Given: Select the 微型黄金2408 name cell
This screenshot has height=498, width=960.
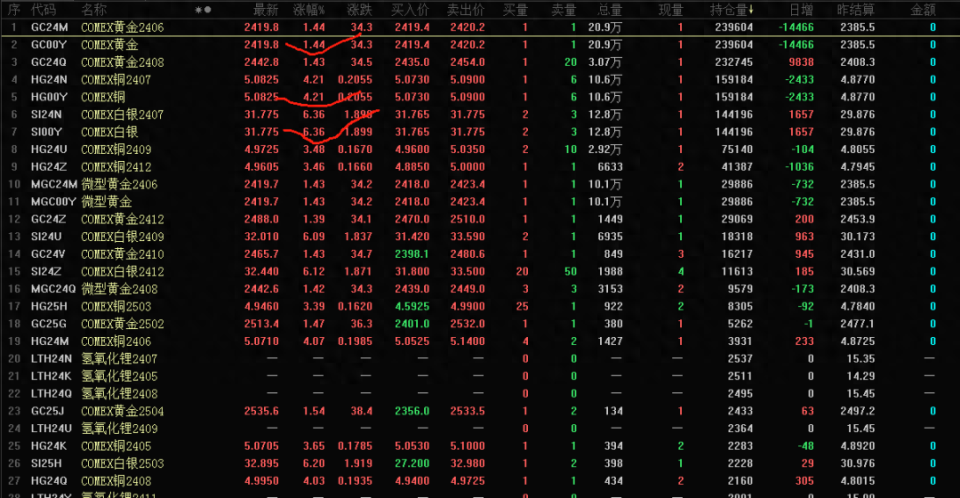Looking at the screenshot, I should [x=119, y=289].
